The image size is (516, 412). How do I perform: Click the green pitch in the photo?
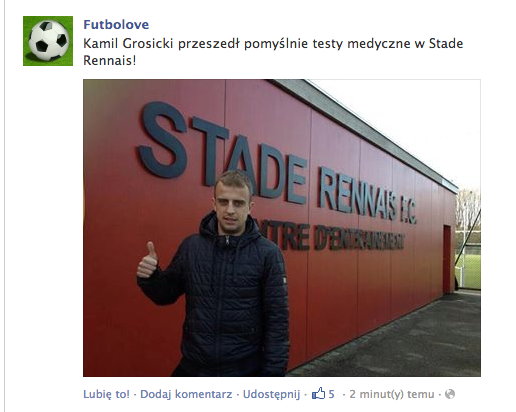coord(471,271)
